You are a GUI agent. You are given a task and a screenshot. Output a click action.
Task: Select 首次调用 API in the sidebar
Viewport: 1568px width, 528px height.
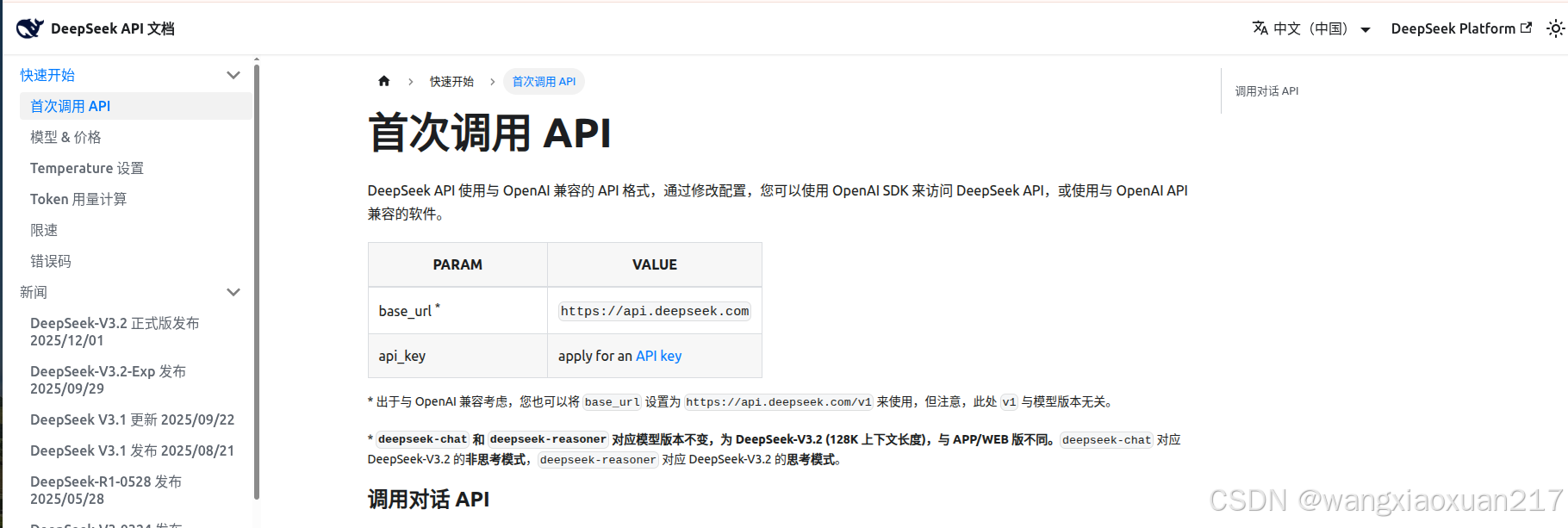click(x=136, y=106)
